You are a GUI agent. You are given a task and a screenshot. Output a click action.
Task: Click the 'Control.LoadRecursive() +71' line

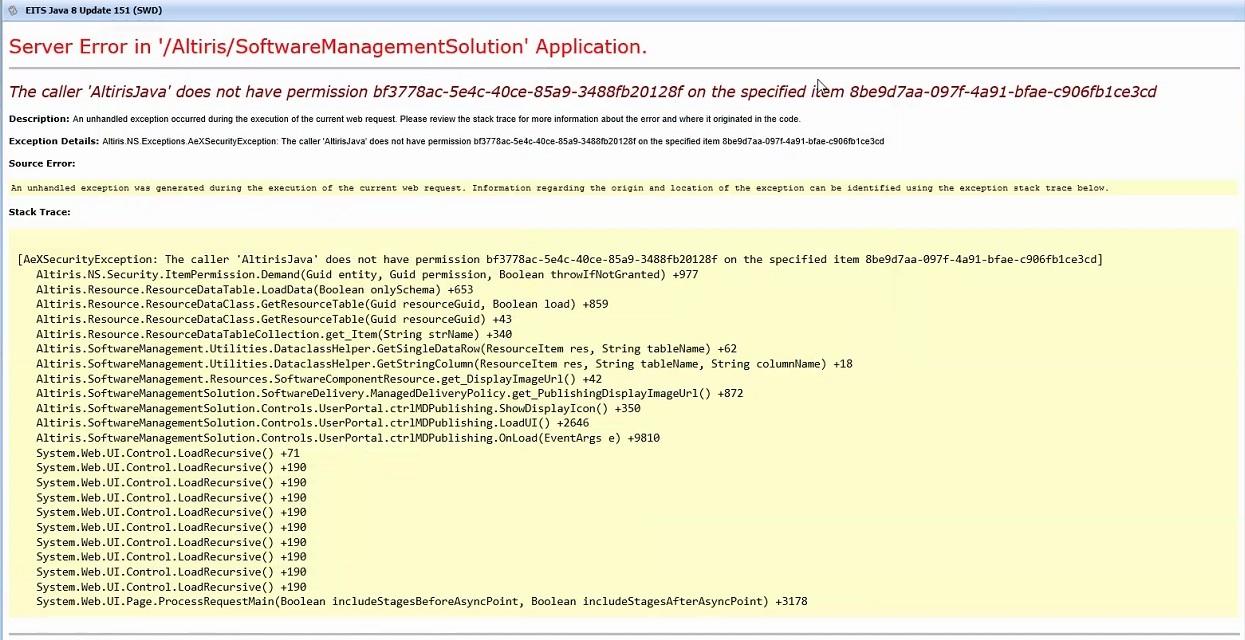(x=168, y=453)
